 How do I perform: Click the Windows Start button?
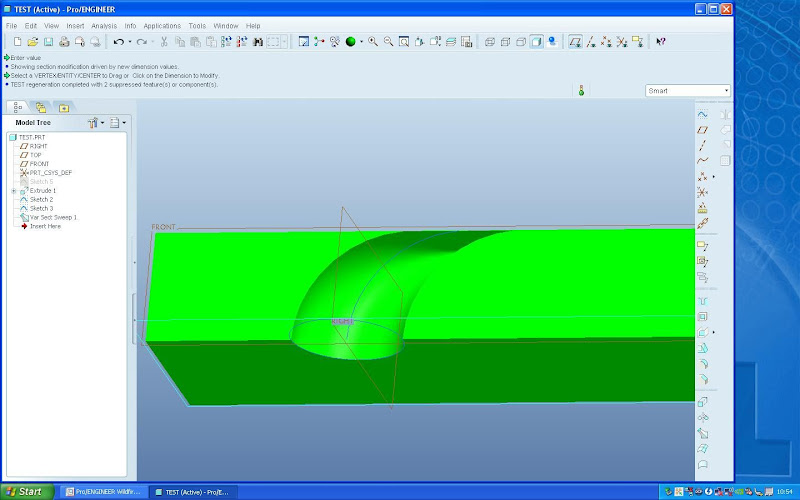[25, 492]
